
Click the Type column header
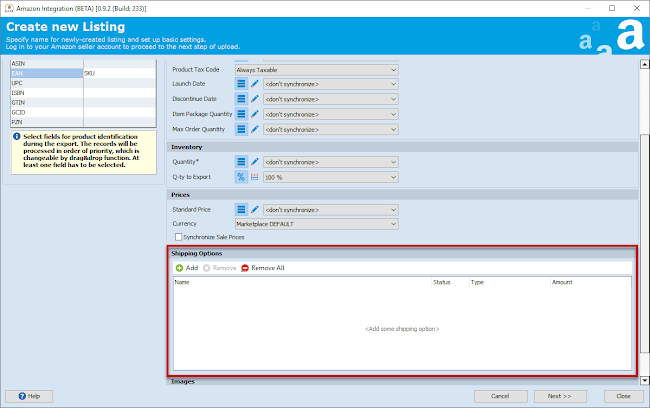pos(509,282)
